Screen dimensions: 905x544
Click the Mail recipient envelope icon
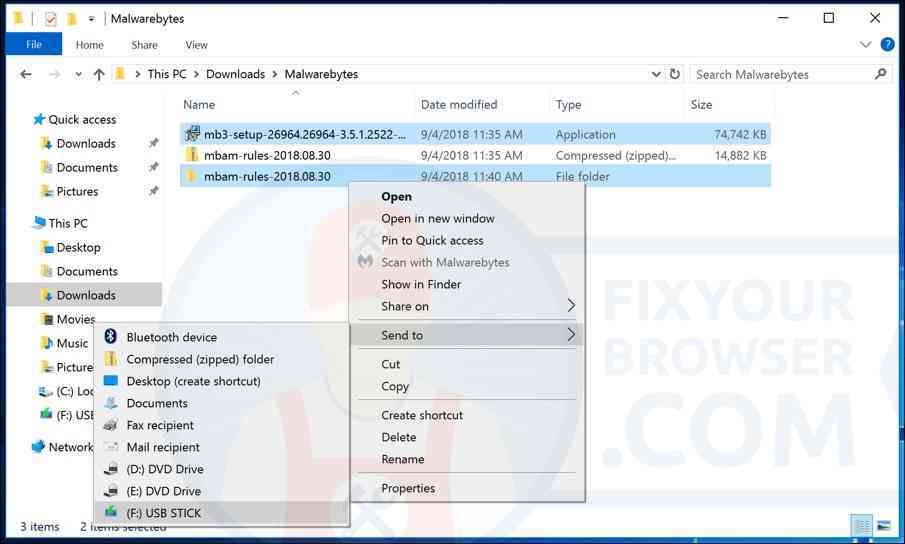coord(110,447)
